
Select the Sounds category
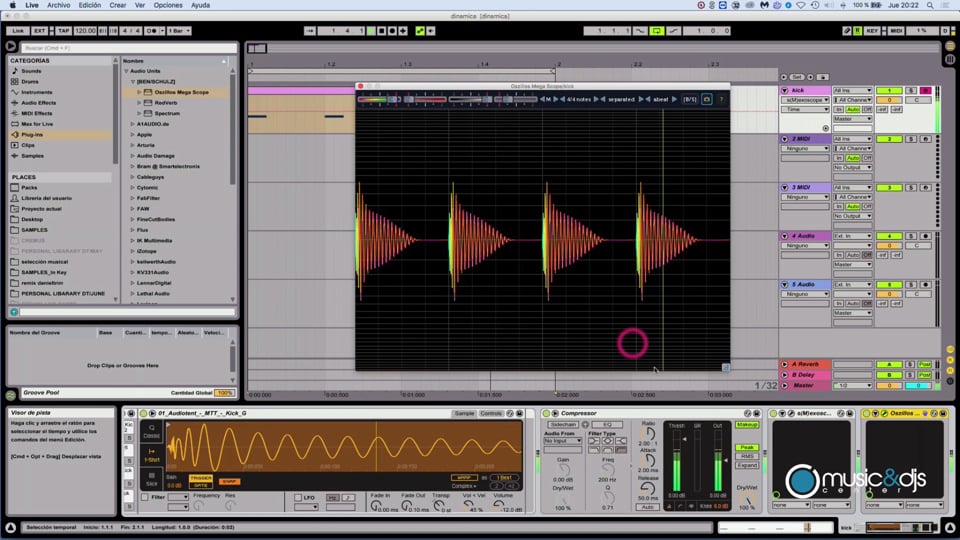point(31,71)
